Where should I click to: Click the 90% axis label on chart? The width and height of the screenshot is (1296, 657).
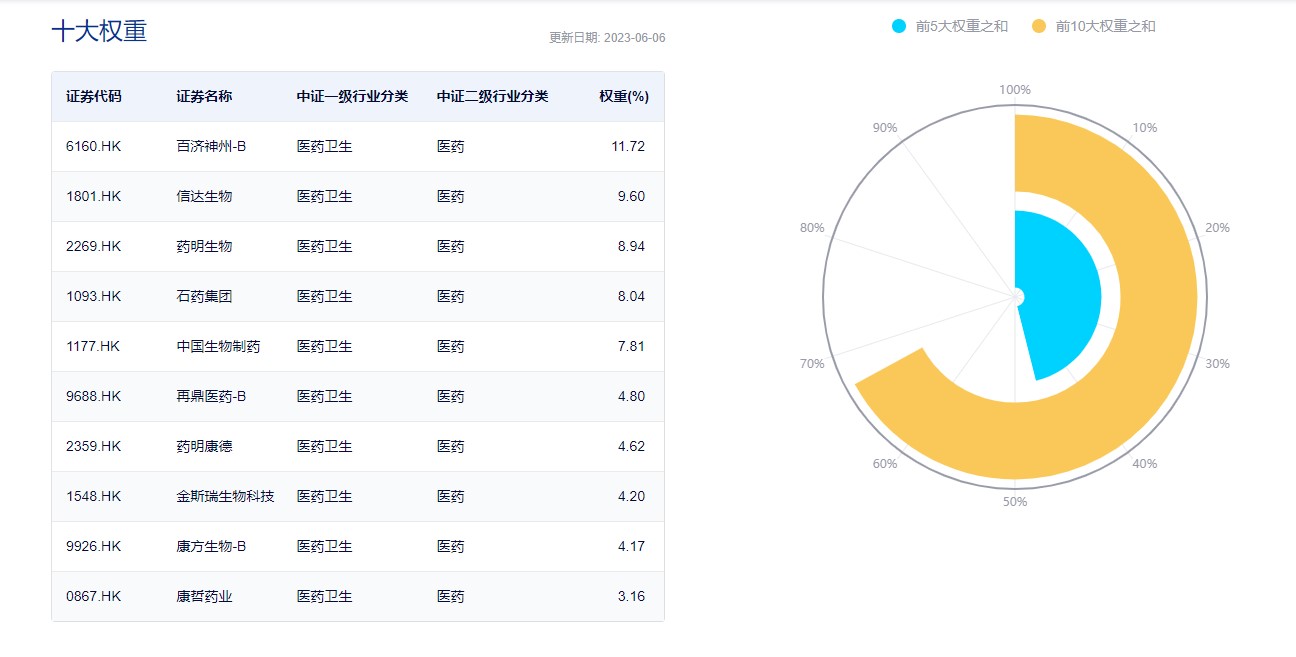click(x=885, y=128)
